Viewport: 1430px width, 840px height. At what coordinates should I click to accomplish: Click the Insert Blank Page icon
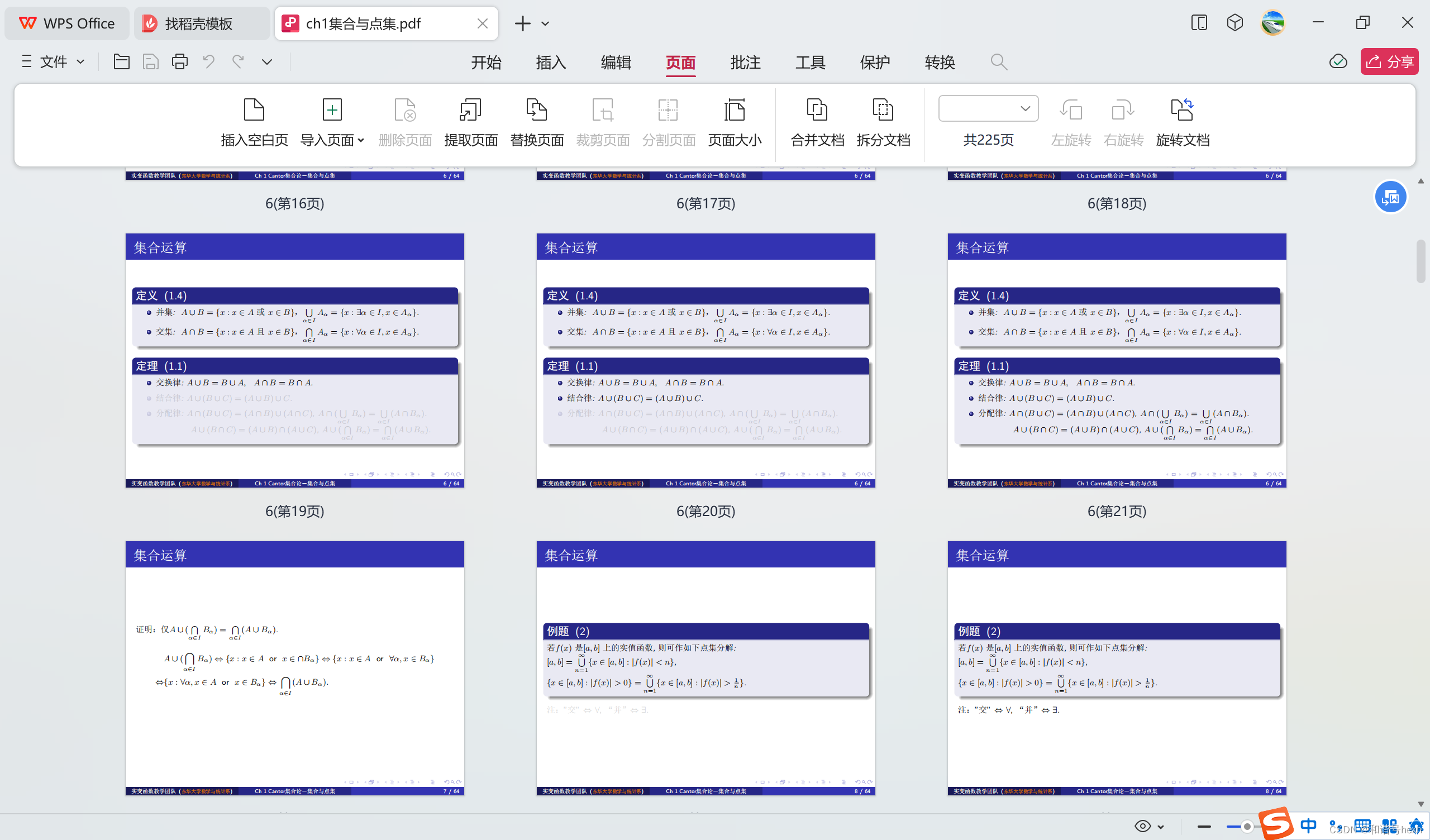(x=254, y=109)
